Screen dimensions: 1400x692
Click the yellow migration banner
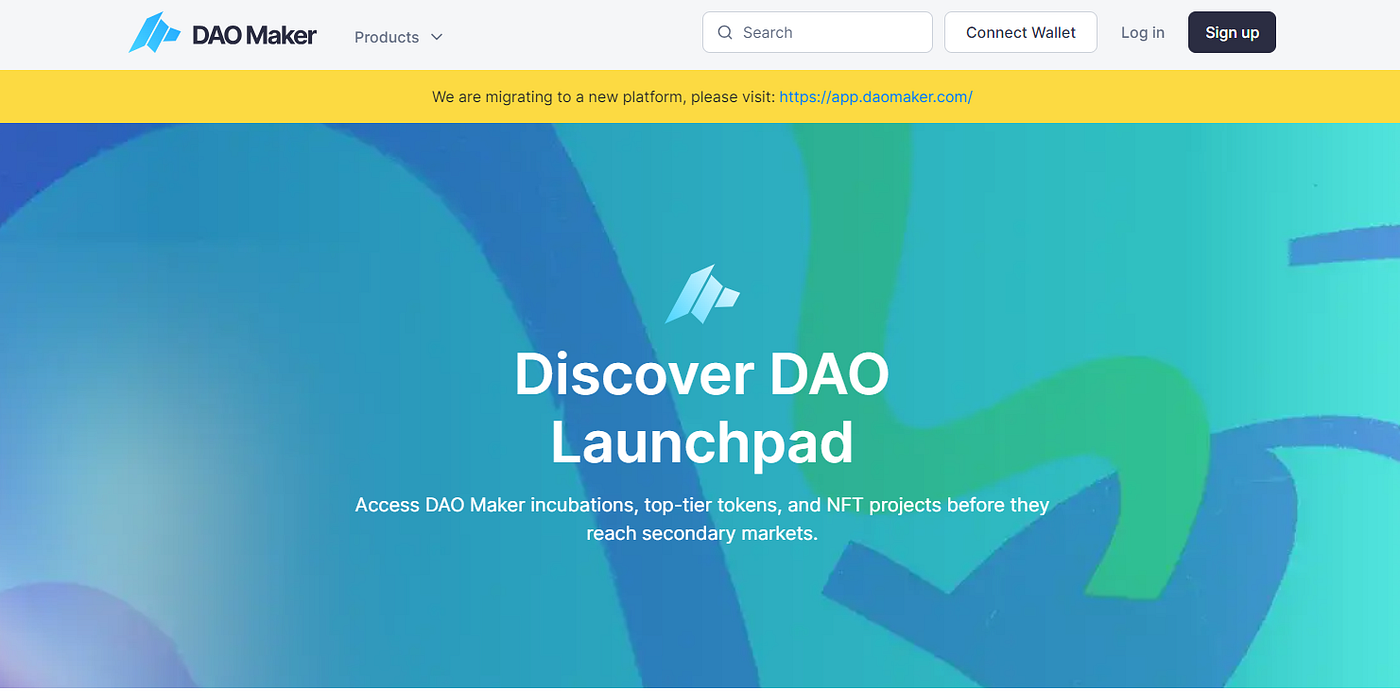[700, 96]
